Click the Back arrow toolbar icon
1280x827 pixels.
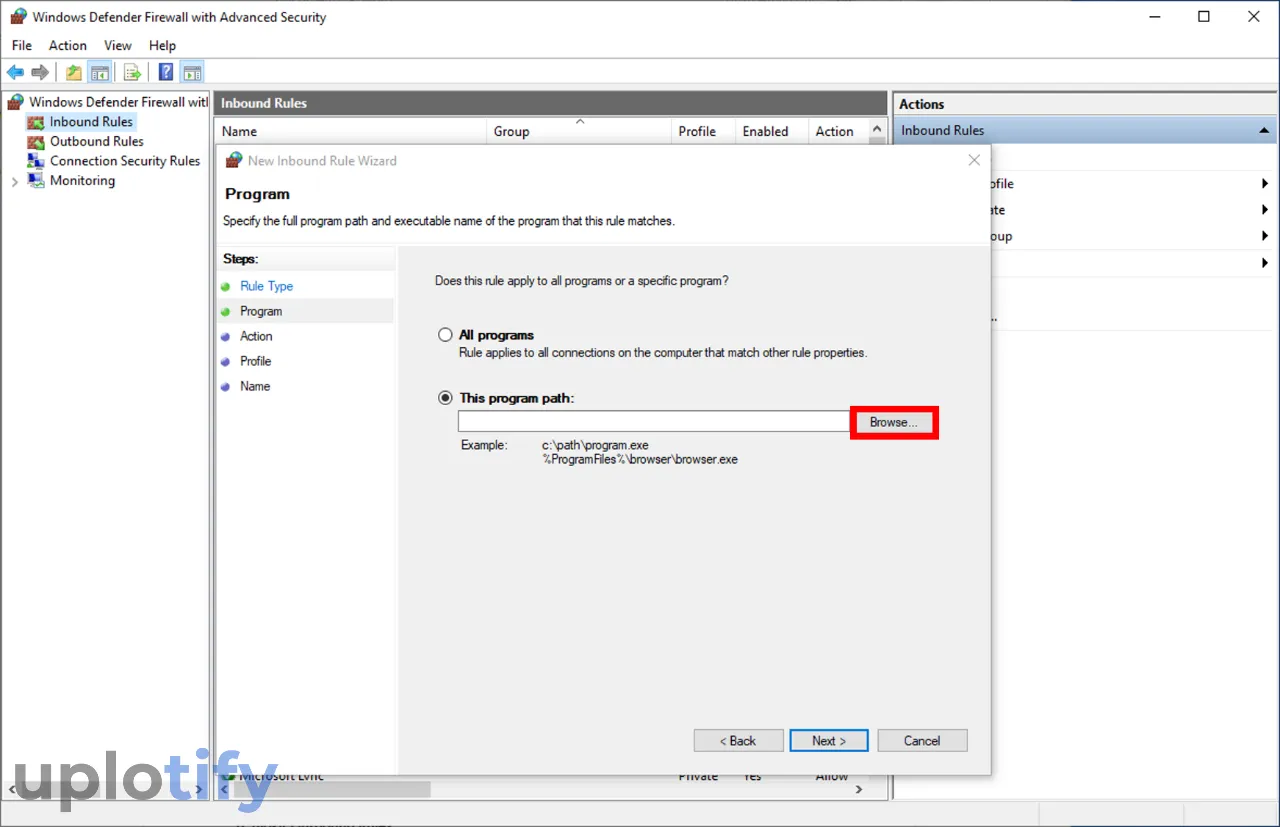tap(15, 72)
